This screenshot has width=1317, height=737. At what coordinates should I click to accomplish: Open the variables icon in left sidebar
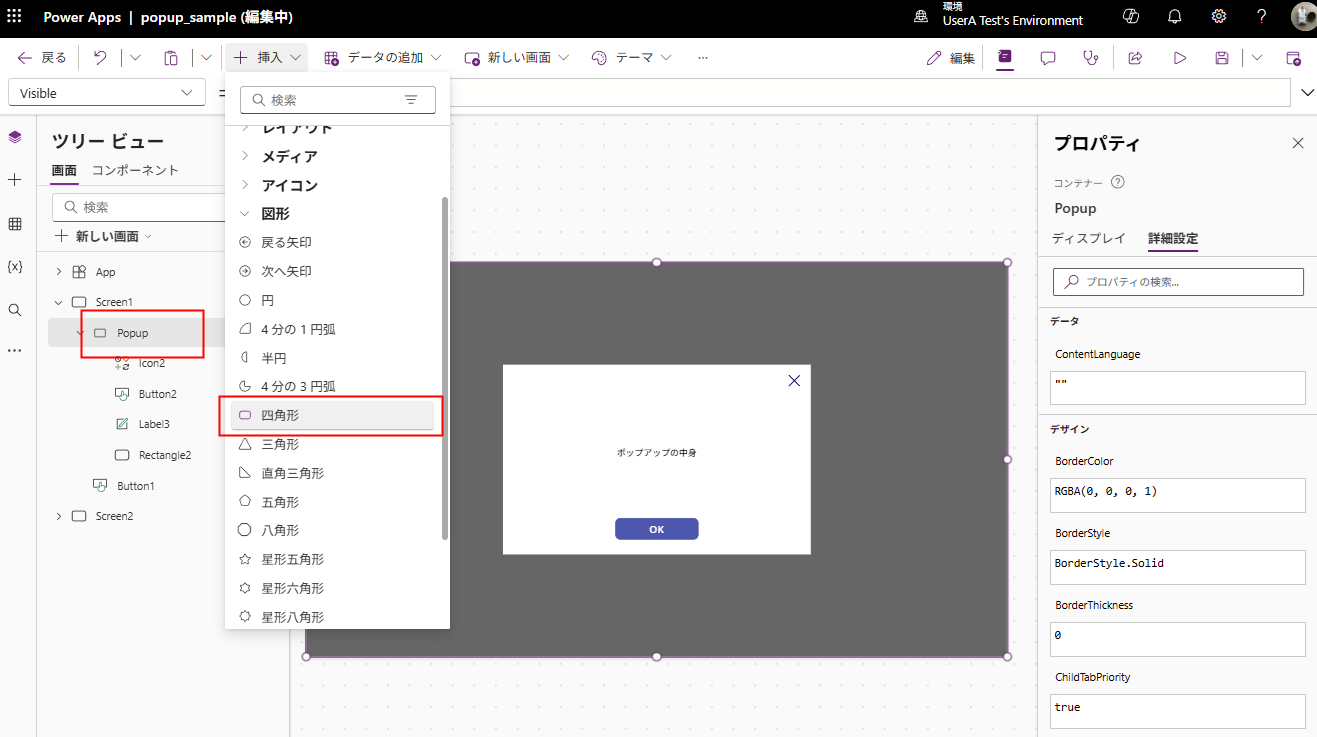(15, 266)
